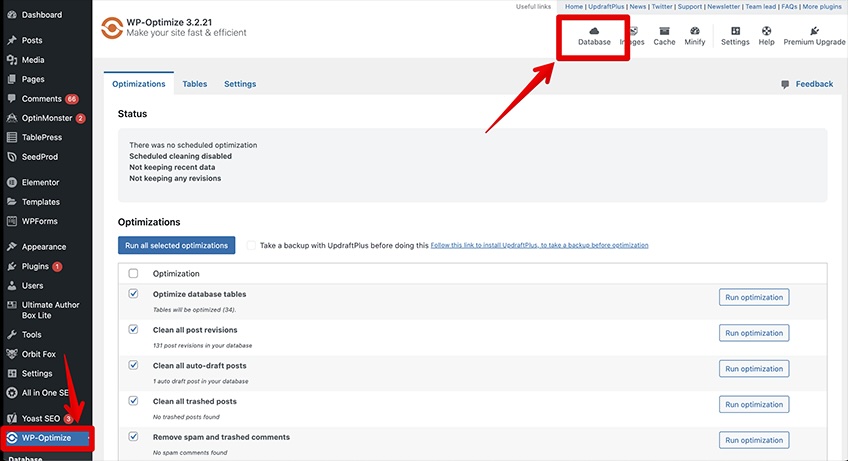
Task: Run optimization for Clean all trashed posts
Action: point(754,404)
